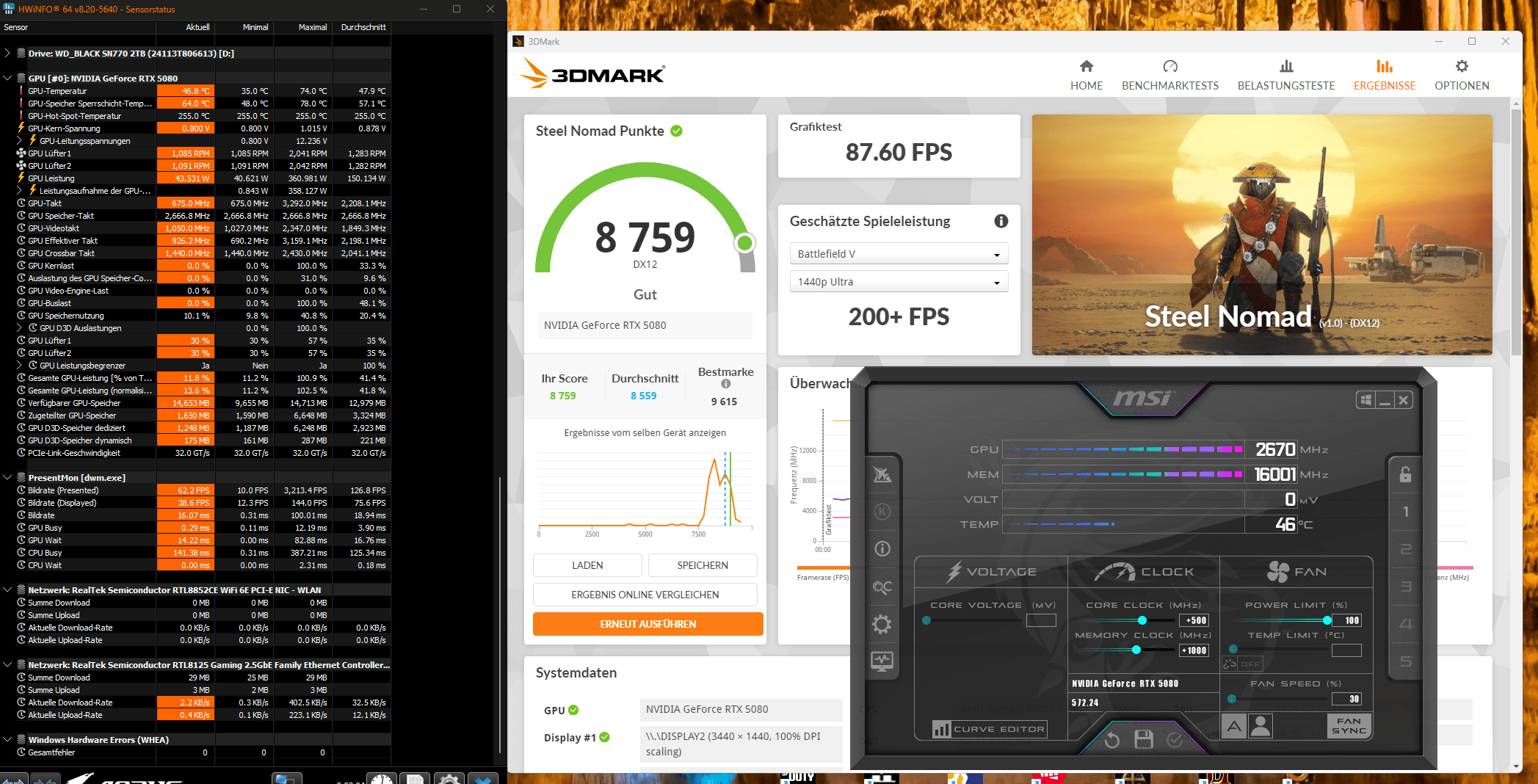The image size is (1538, 784).
Task: Save Afterburner profile with floppy icon
Action: click(x=1144, y=739)
